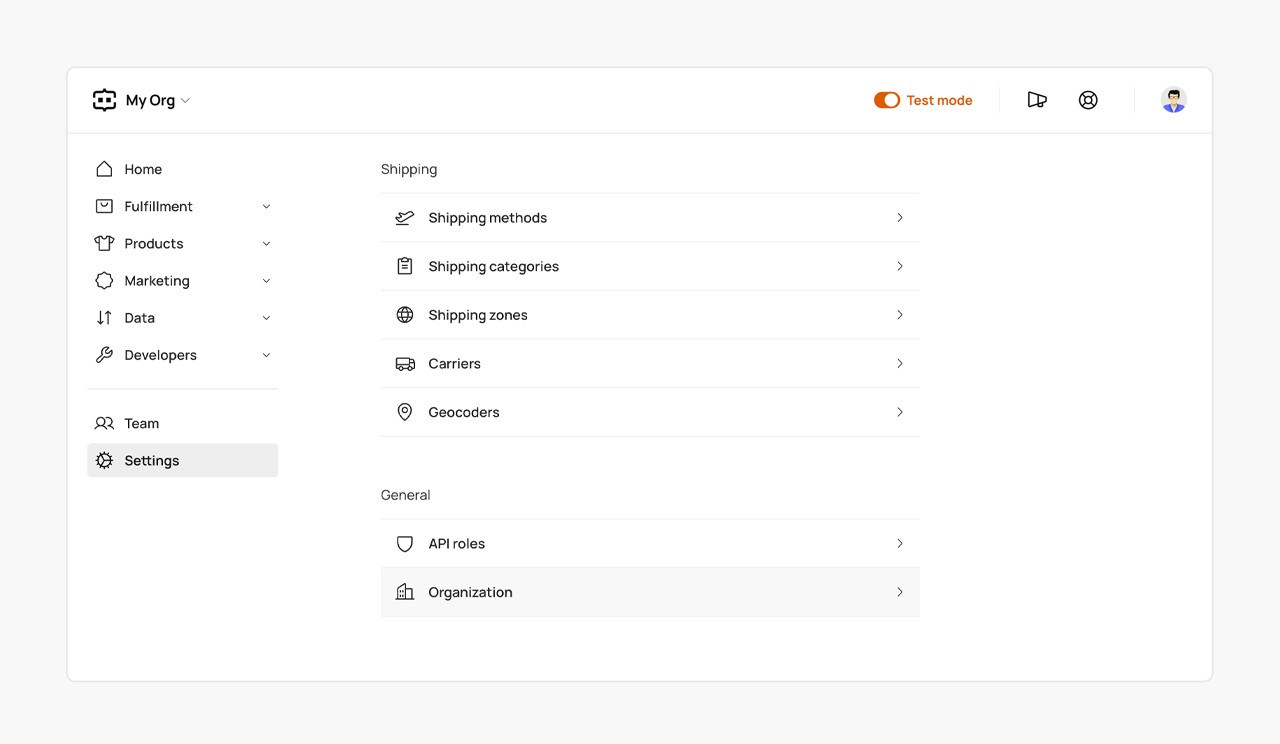Screen dimensions: 1280x744
Task: Click the Shipping zones globe icon
Action: pyautogui.click(x=405, y=315)
